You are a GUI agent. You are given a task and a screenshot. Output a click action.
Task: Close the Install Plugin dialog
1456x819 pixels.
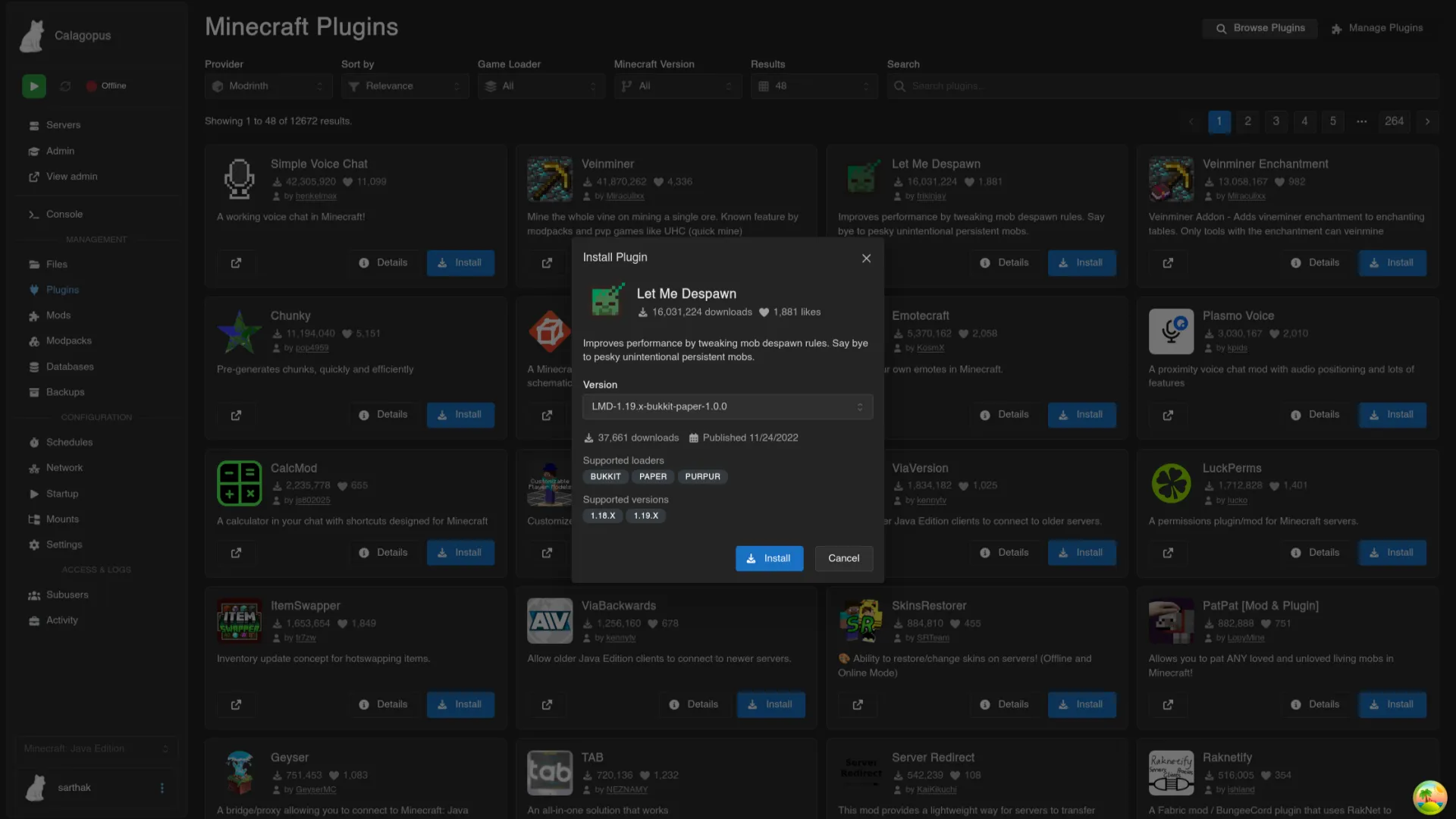tap(866, 259)
